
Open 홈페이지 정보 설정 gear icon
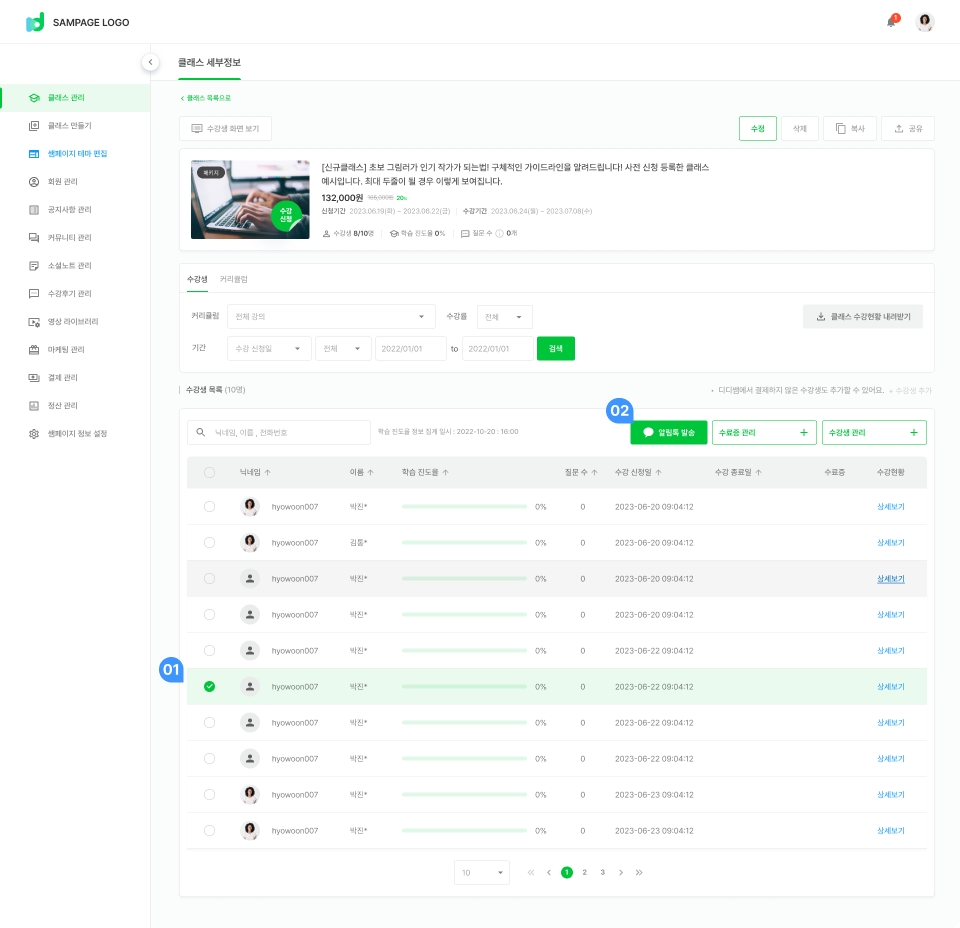coord(34,434)
